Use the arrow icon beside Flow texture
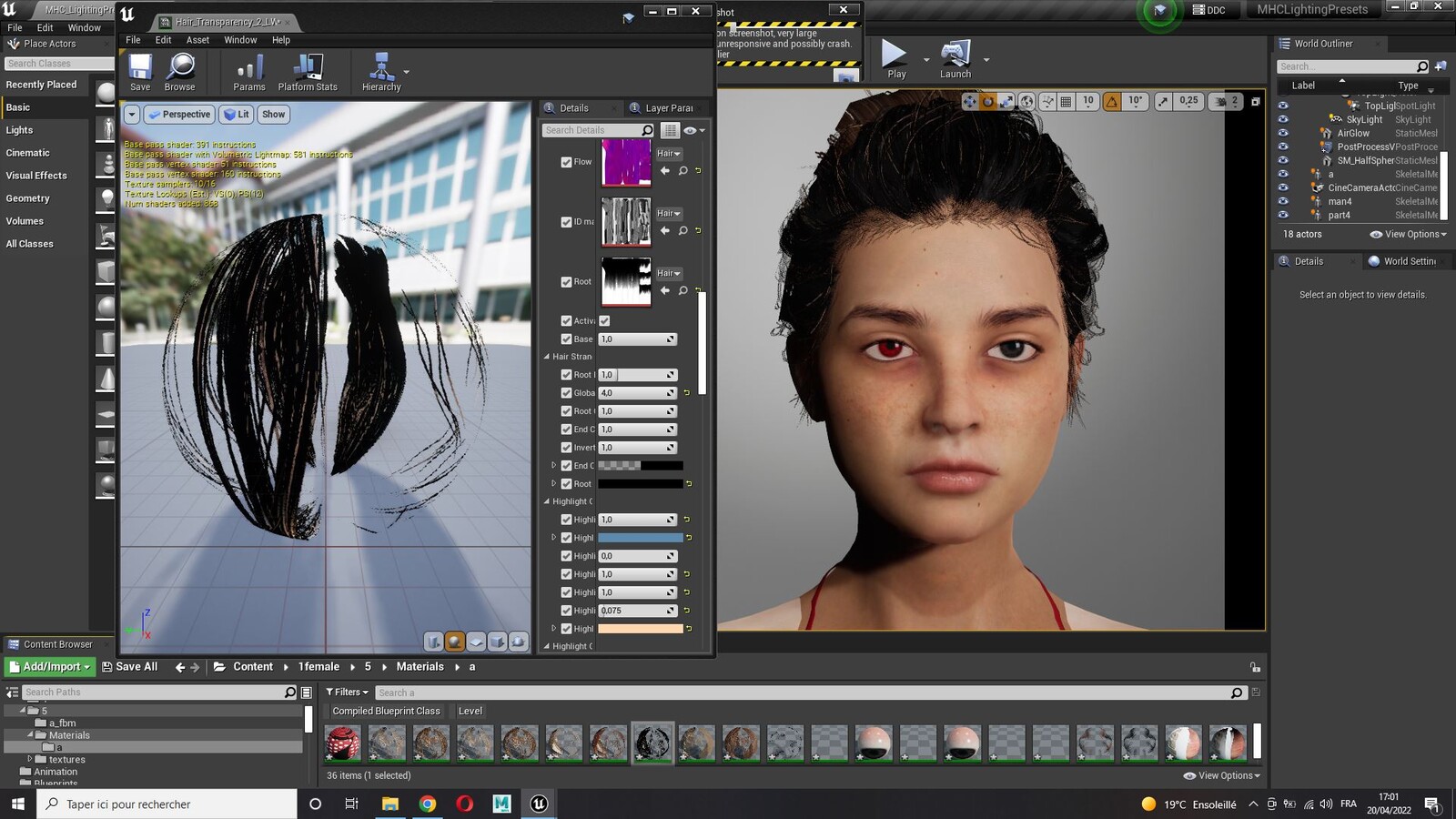This screenshot has width=1456, height=819. click(x=664, y=170)
